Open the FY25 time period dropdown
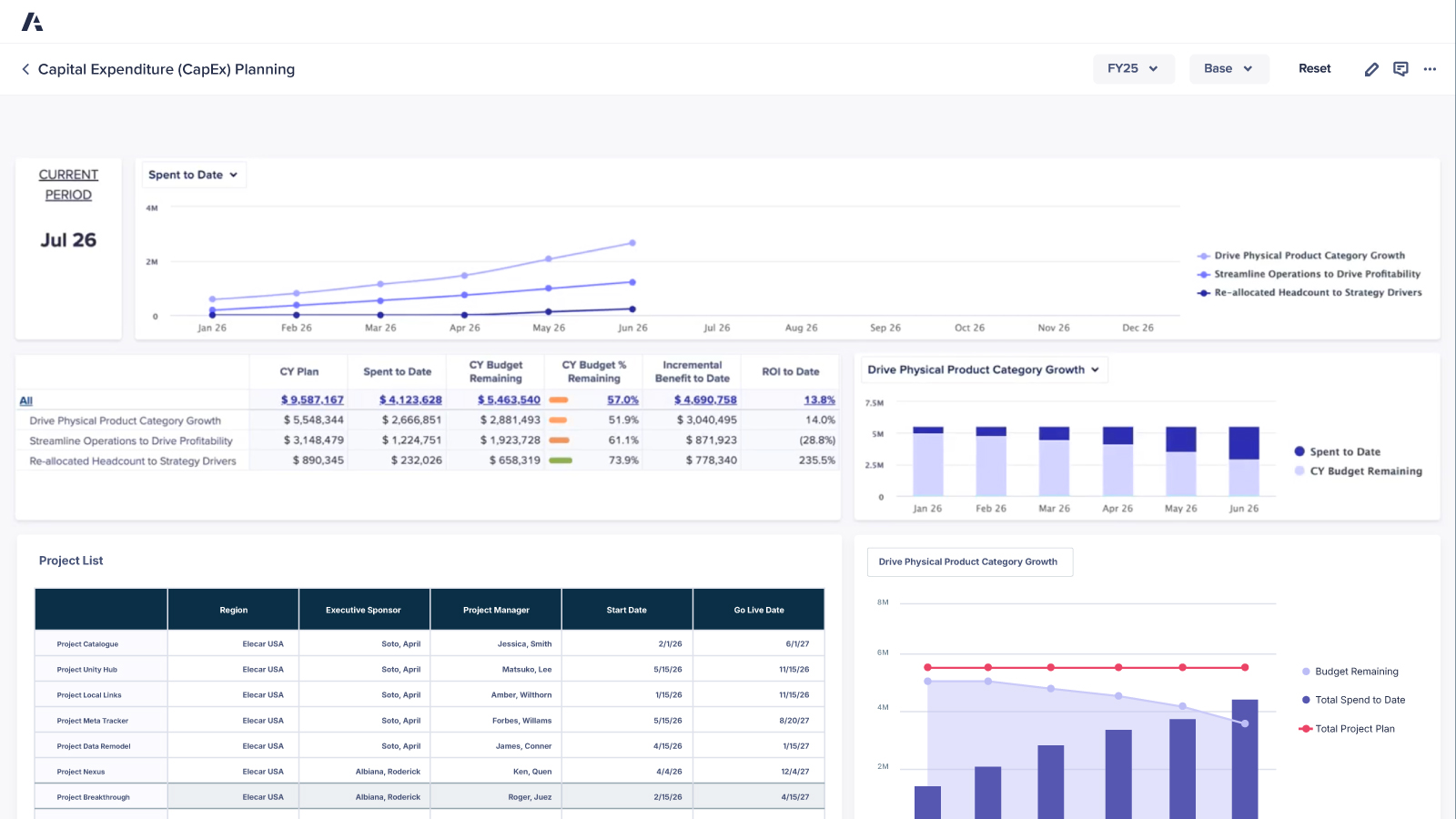This screenshot has height=819, width=1456. 1133,68
